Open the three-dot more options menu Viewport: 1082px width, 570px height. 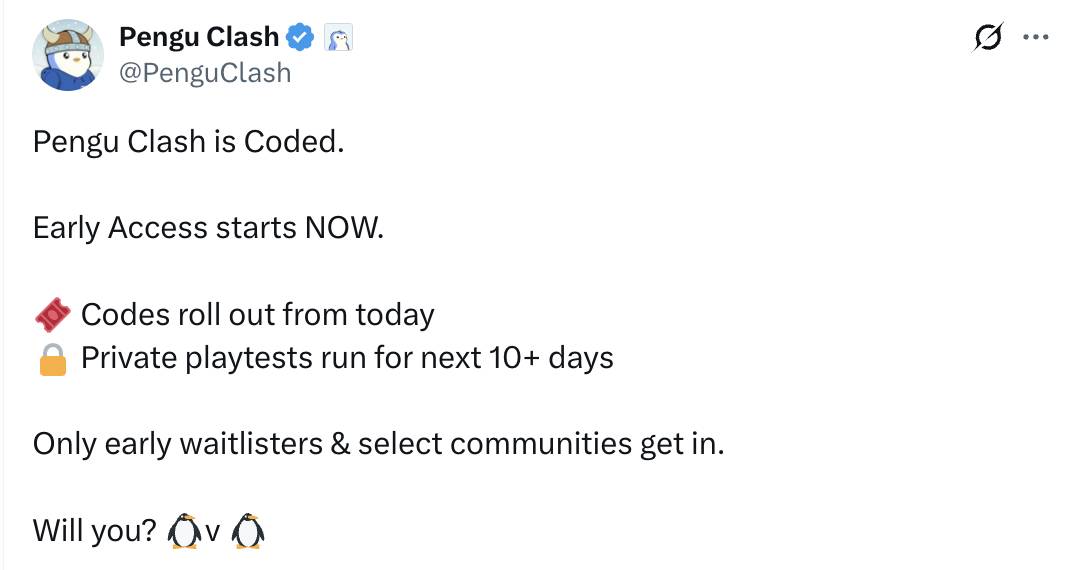point(1036,37)
